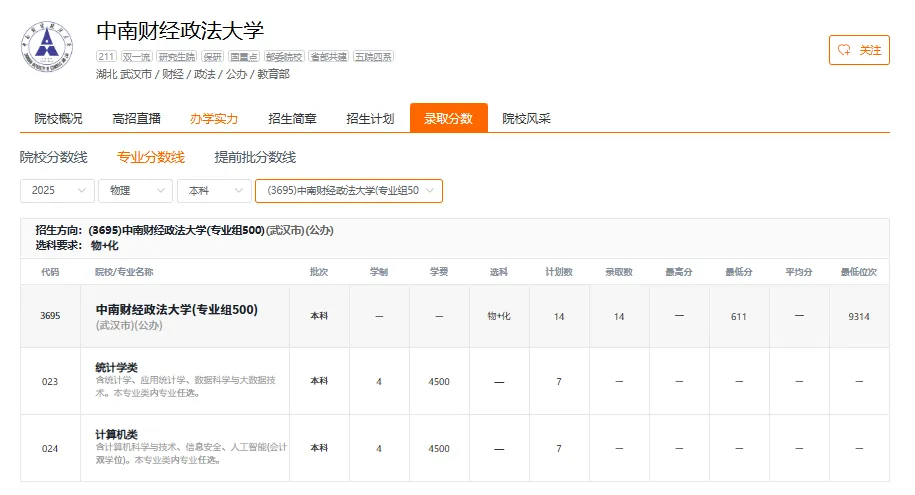915x495 pixels.
Task: Click the 选科要求 物+化 line
Action: (x=76, y=246)
